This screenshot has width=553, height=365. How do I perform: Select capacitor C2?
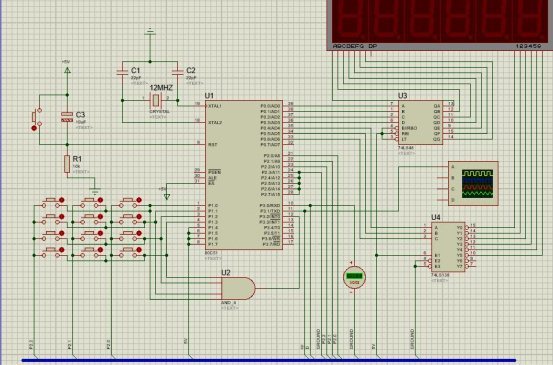coord(177,72)
